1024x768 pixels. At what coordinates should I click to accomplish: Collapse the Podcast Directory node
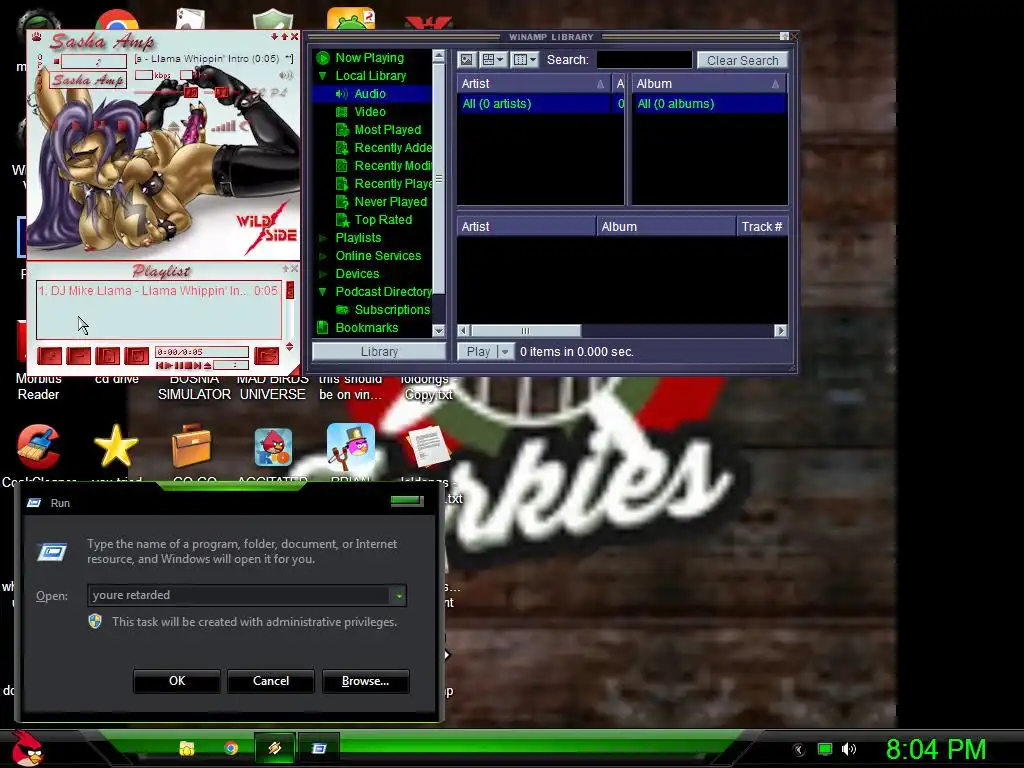[323, 292]
